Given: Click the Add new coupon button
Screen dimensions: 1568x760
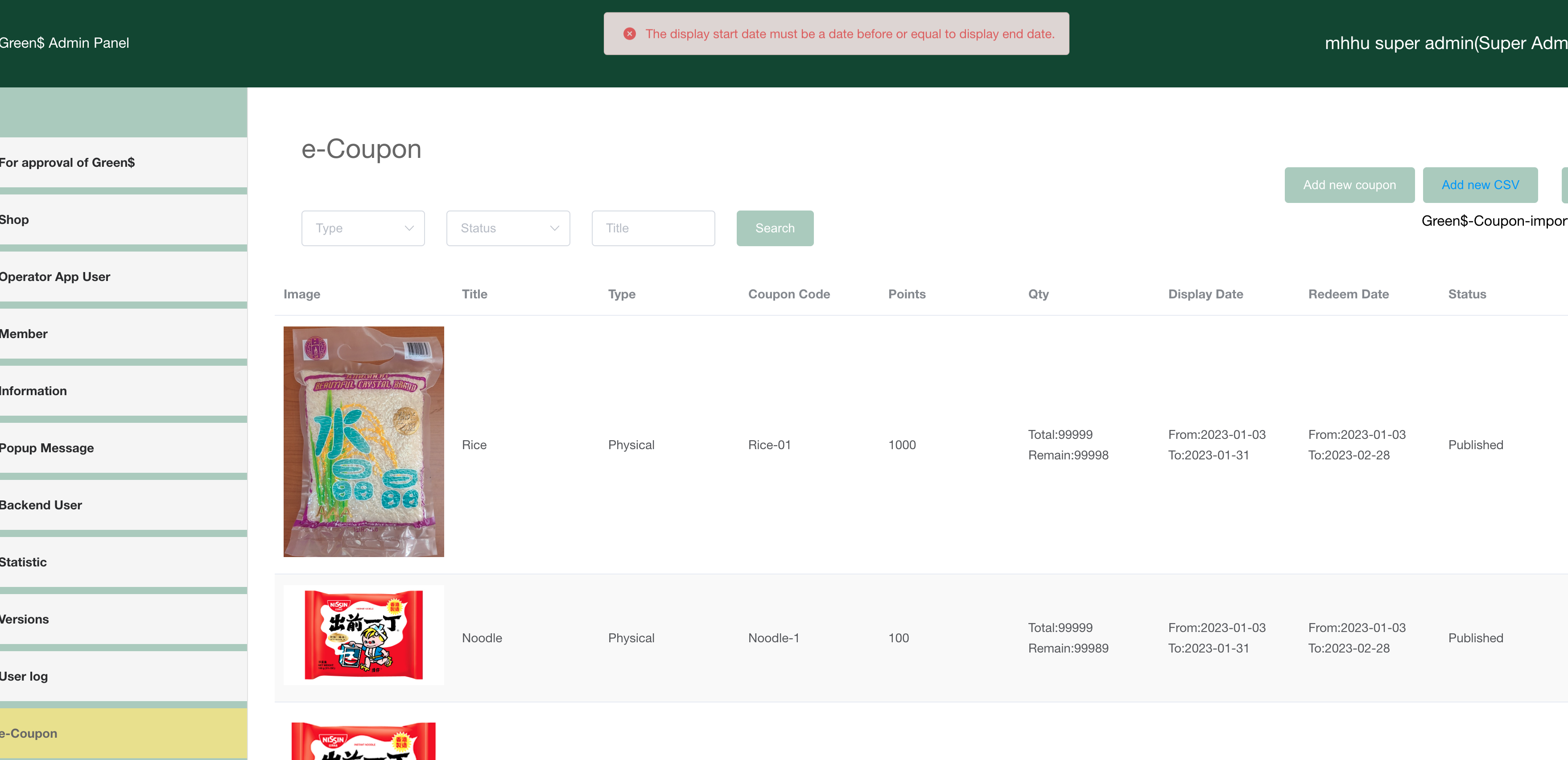Looking at the screenshot, I should (x=1349, y=185).
